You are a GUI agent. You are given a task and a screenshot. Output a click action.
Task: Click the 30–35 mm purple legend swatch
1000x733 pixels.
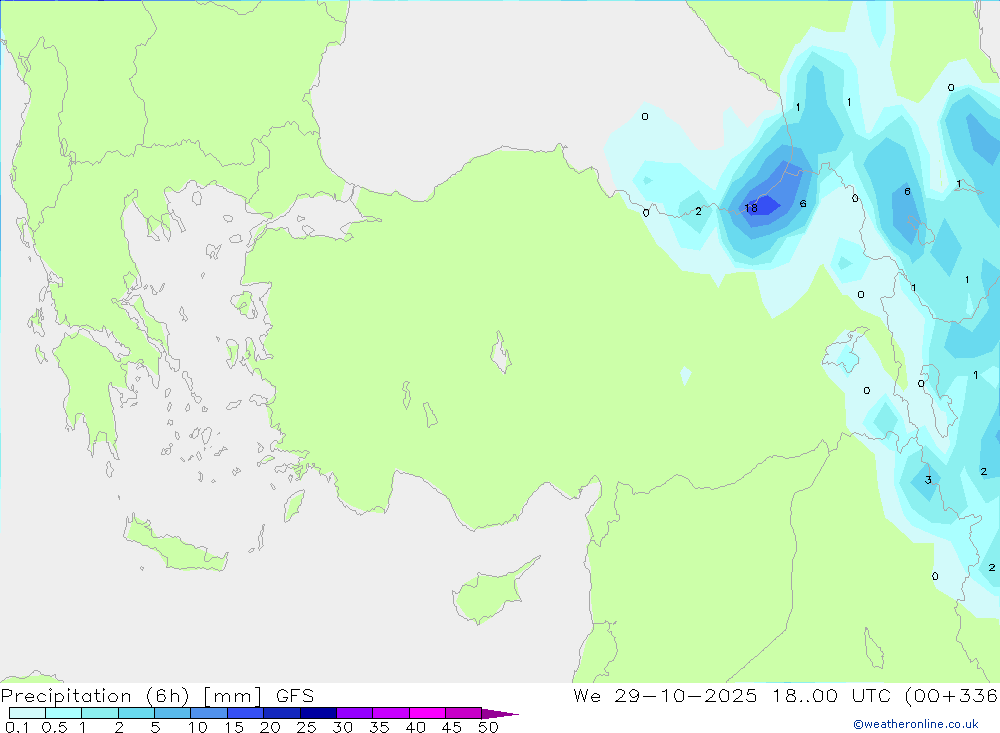pyautogui.click(x=355, y=713)
